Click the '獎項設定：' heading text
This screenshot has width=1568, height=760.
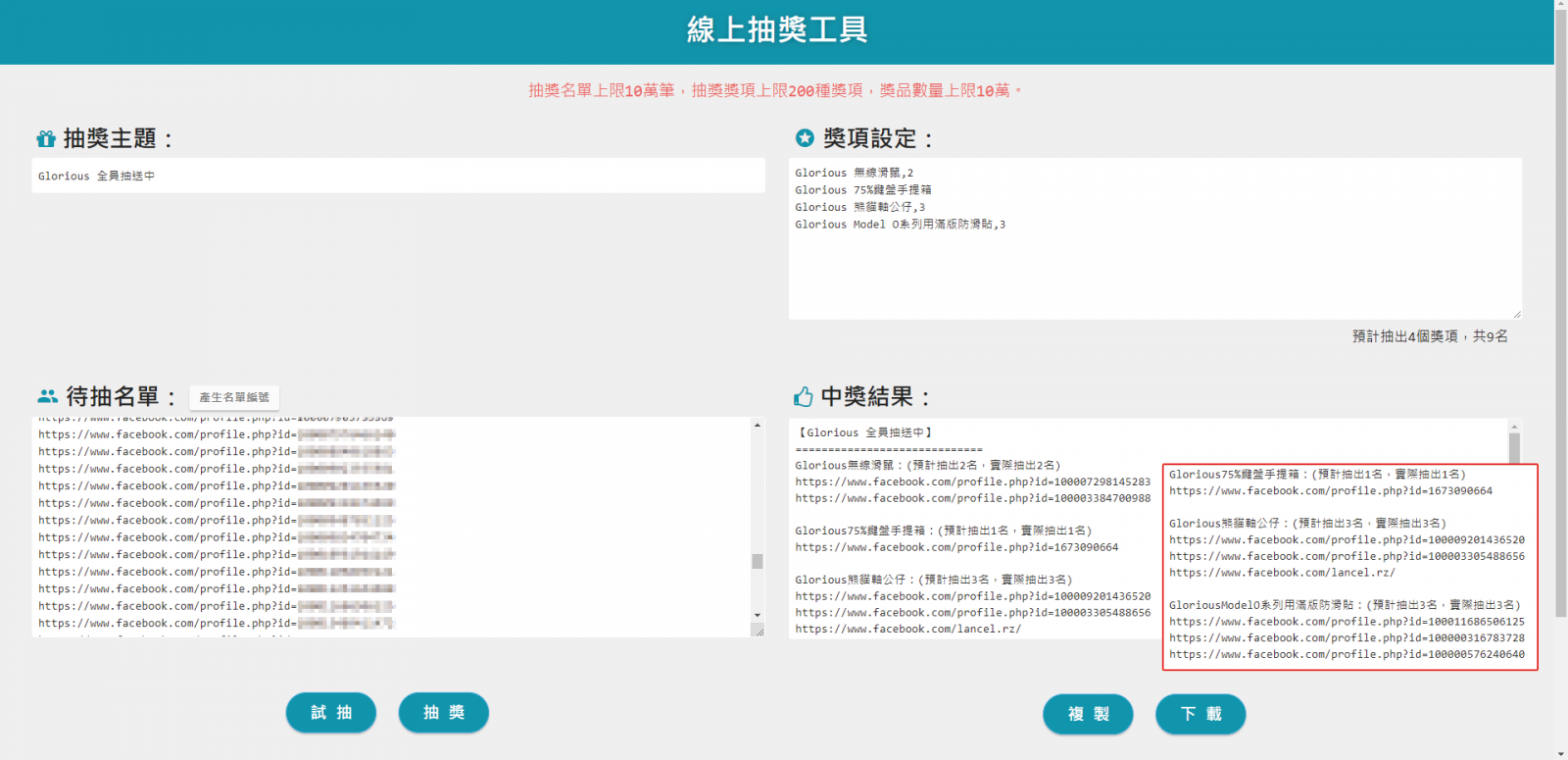point(878,139)
